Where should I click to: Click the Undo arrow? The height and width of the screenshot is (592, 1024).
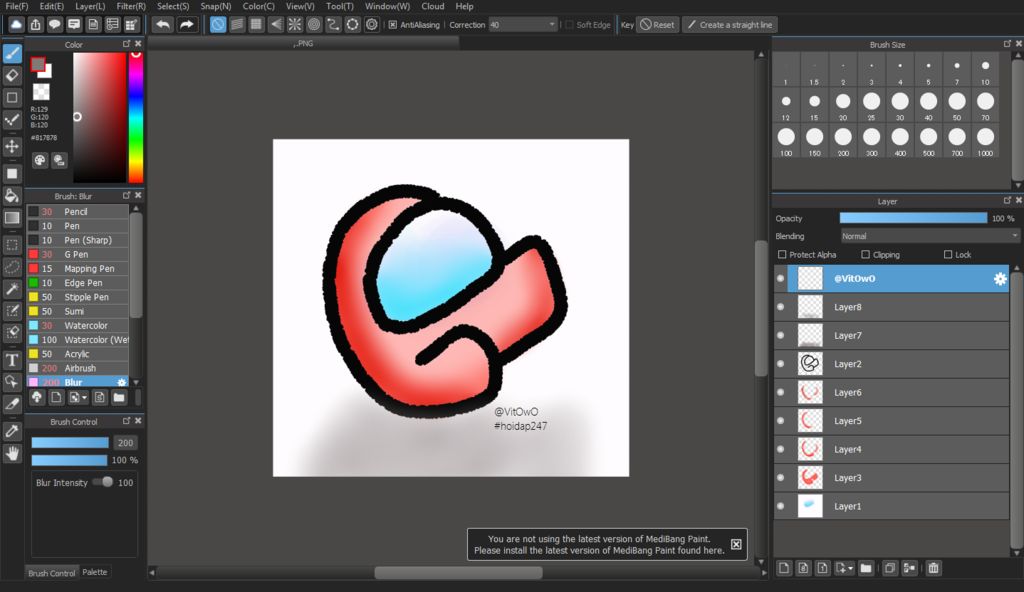pyautogui.click(x=163, y=25)
